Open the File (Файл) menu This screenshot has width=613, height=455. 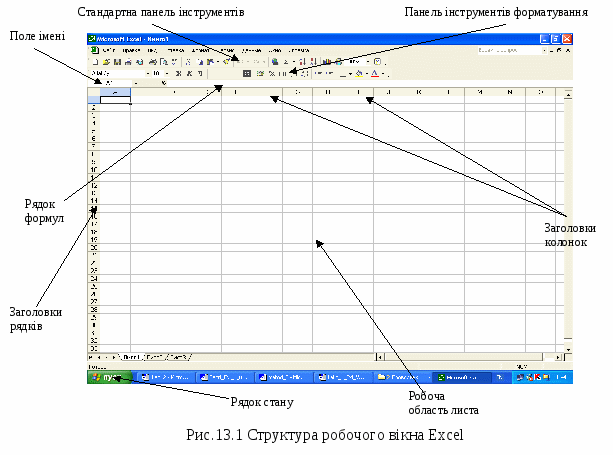pos(108,50)
